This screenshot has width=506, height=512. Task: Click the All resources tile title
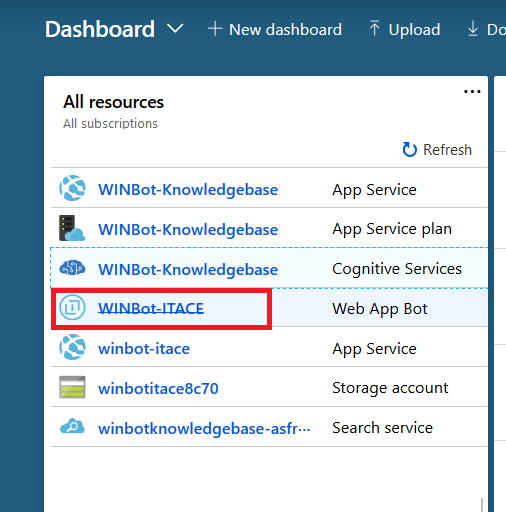[114, 102]
